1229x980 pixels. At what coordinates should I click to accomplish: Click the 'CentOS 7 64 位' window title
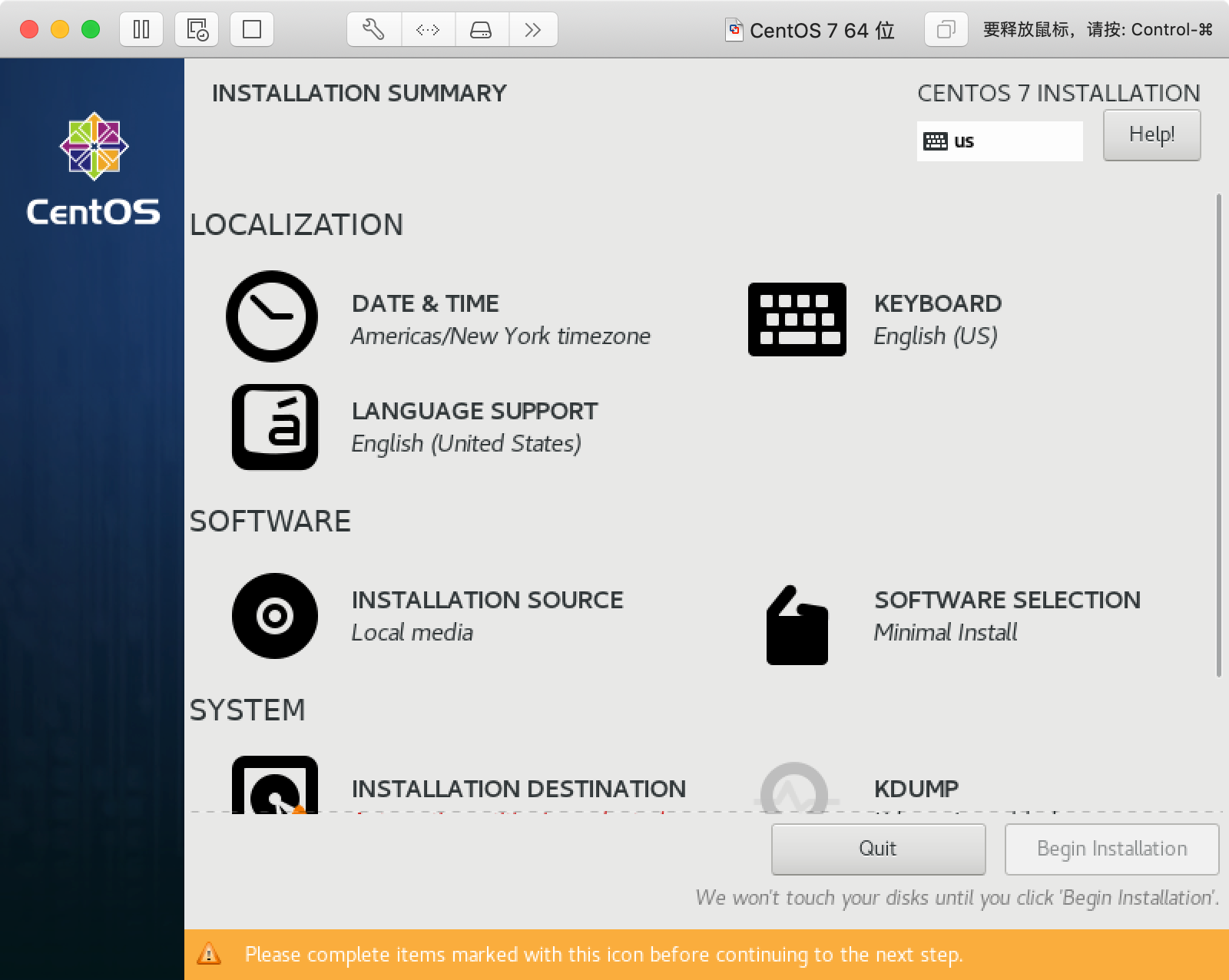click(x=822, y=30)
